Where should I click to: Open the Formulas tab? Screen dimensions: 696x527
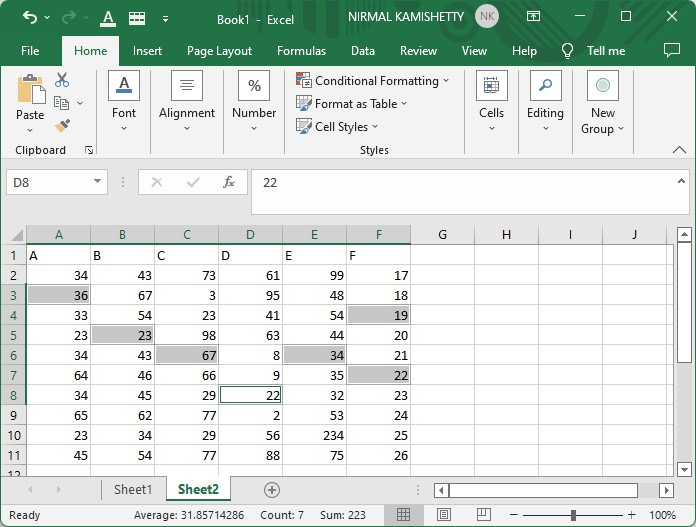pos(301,51)
